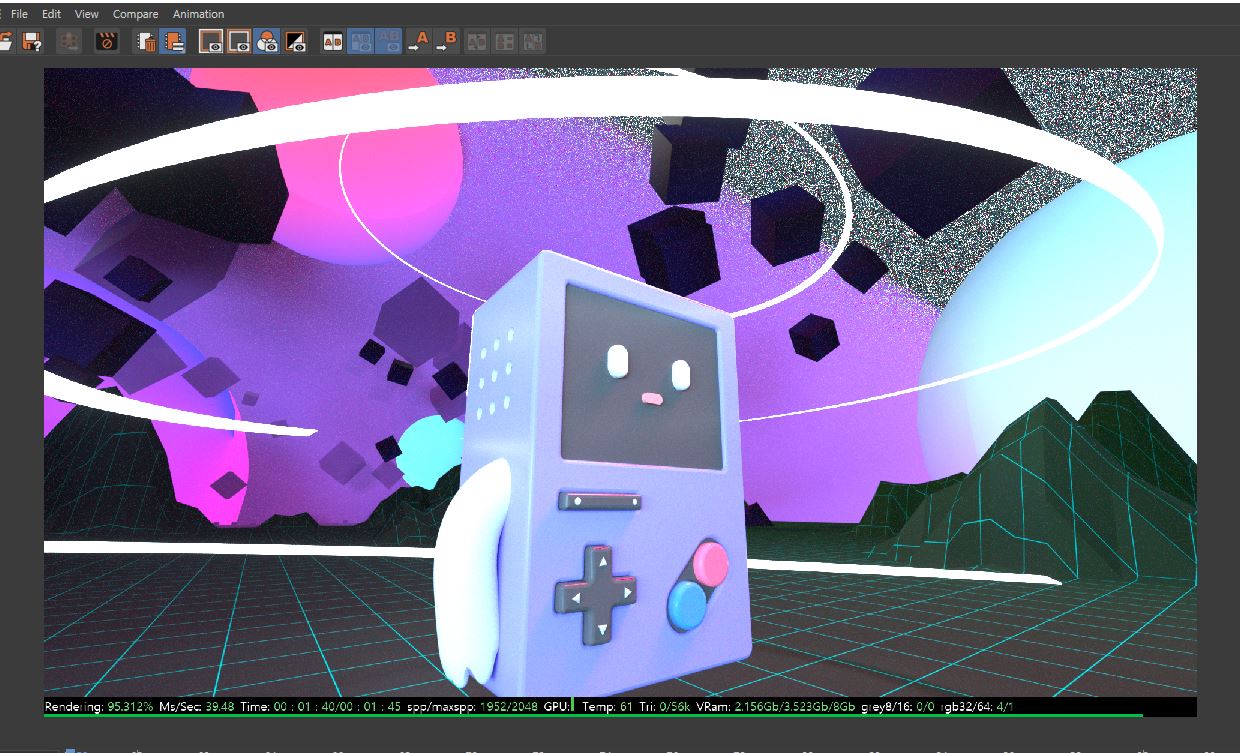
Task: Click the rendered game console image
Action: click(x=620, y=381)
